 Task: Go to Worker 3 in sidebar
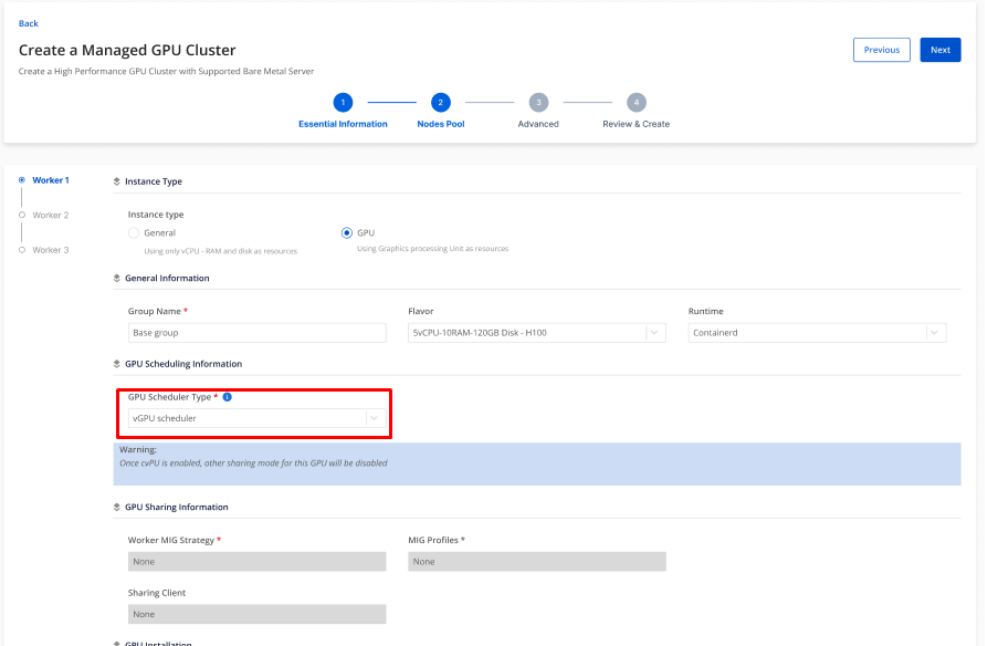click(x=50, y=250)
